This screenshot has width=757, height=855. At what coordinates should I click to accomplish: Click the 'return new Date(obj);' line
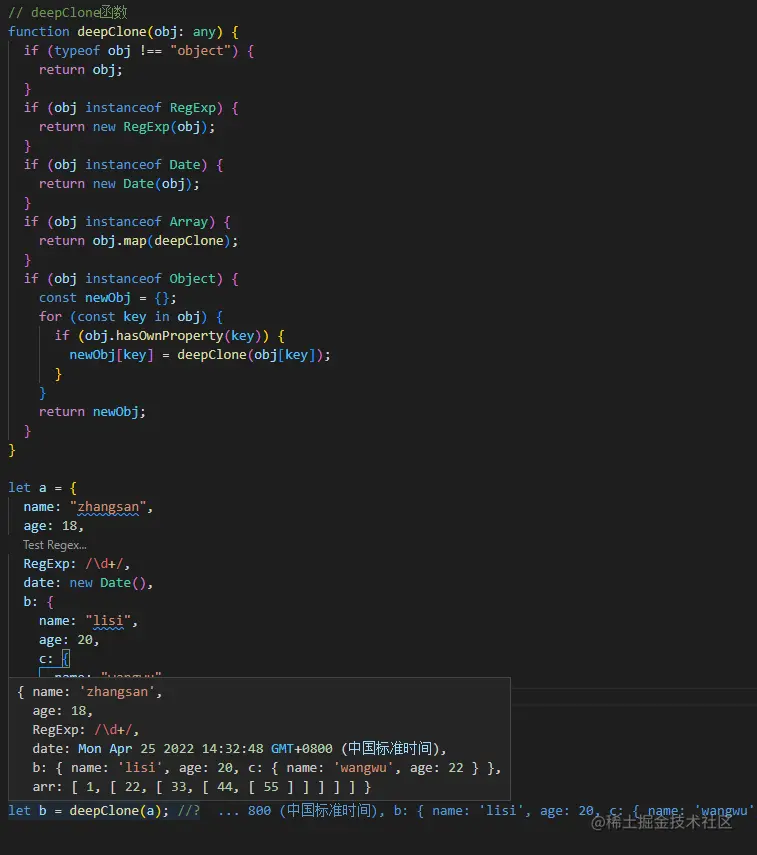119,184
